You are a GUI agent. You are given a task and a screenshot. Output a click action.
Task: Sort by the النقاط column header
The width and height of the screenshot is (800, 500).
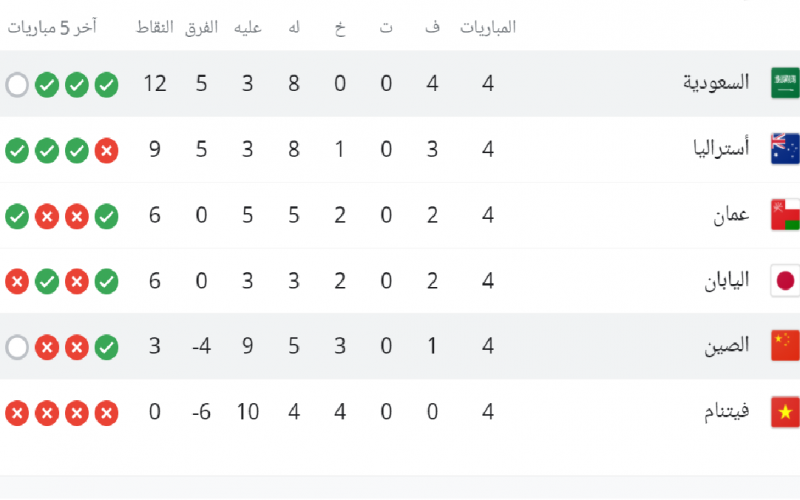point(155,27)
